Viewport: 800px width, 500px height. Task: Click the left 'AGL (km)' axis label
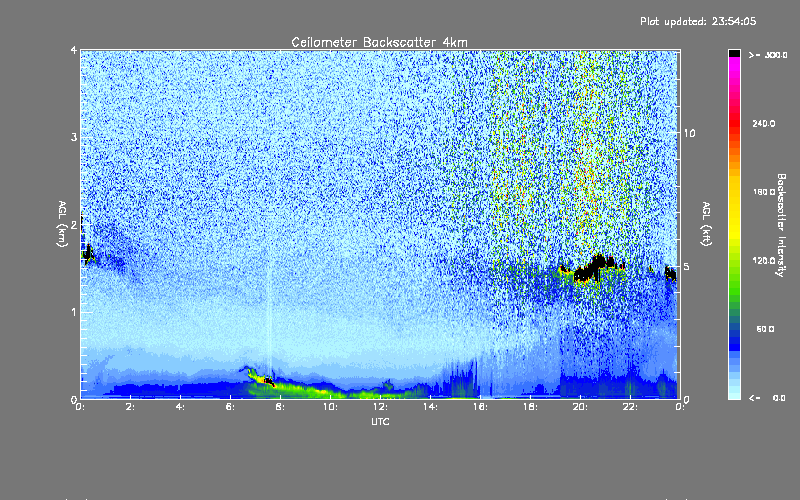pyautogui.click(x=62, y=224)
